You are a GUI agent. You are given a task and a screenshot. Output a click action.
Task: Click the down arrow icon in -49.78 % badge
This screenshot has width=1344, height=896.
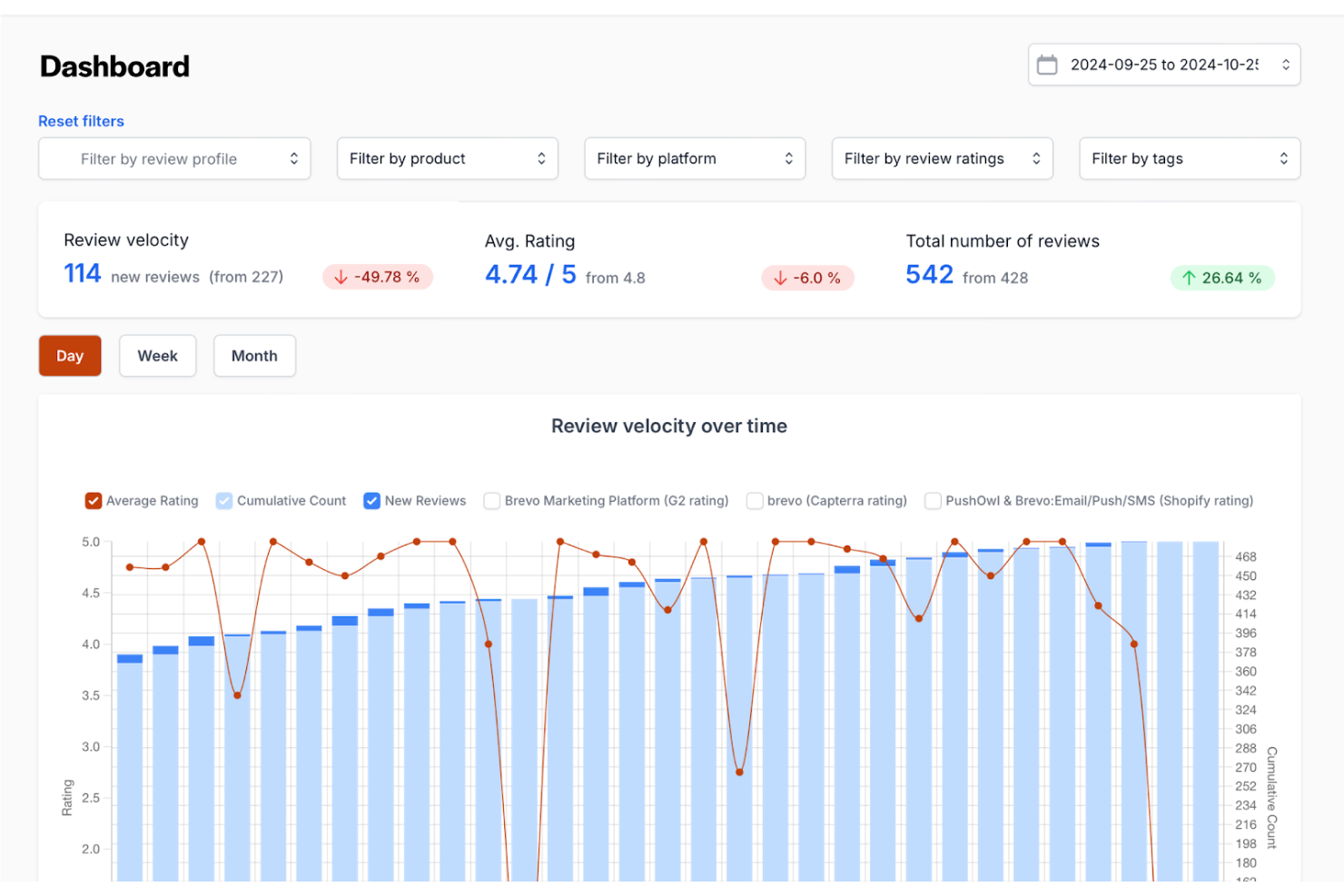(x=341, y=277)
